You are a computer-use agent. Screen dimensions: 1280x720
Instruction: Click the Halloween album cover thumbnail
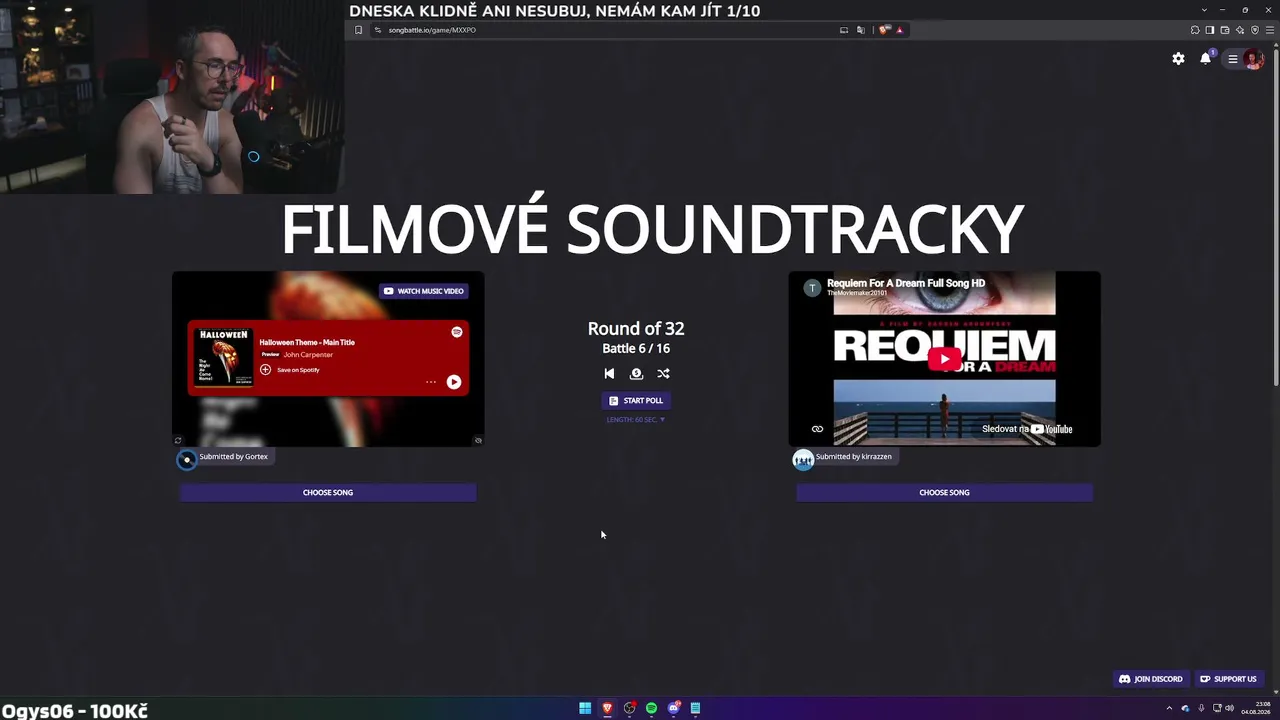point(224,356)
